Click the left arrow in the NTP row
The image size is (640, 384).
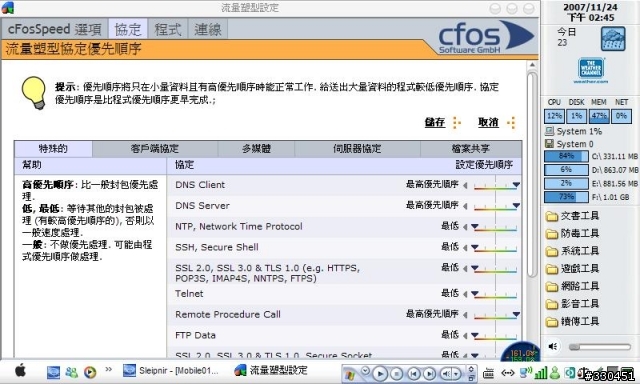(x=465, y=227)
